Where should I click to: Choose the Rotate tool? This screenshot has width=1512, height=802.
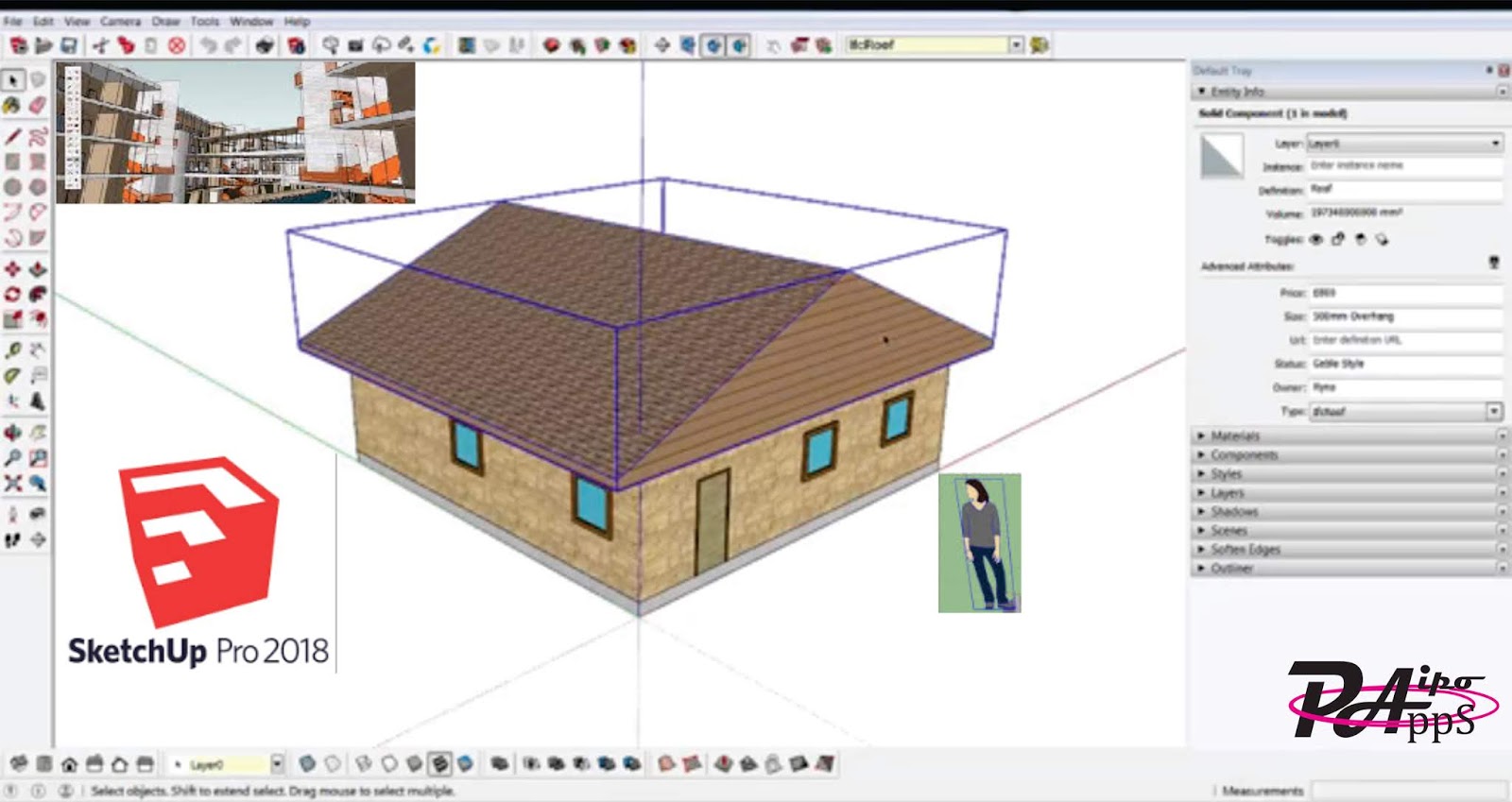(x=12, y=294)
